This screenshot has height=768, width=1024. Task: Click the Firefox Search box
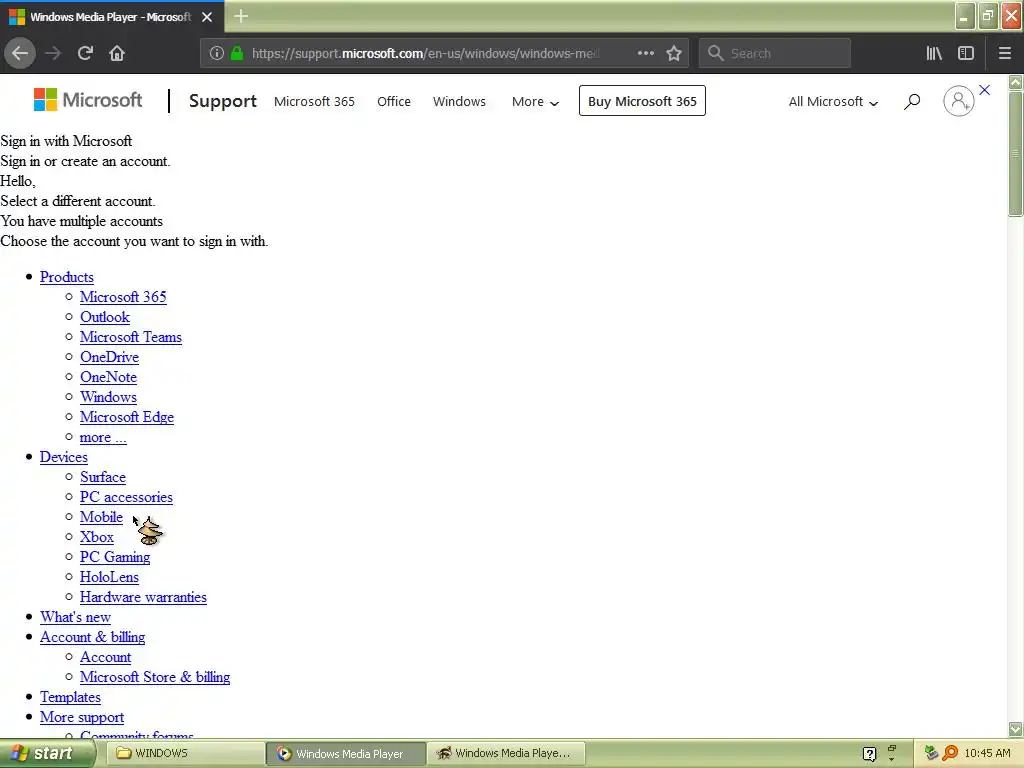775,53
